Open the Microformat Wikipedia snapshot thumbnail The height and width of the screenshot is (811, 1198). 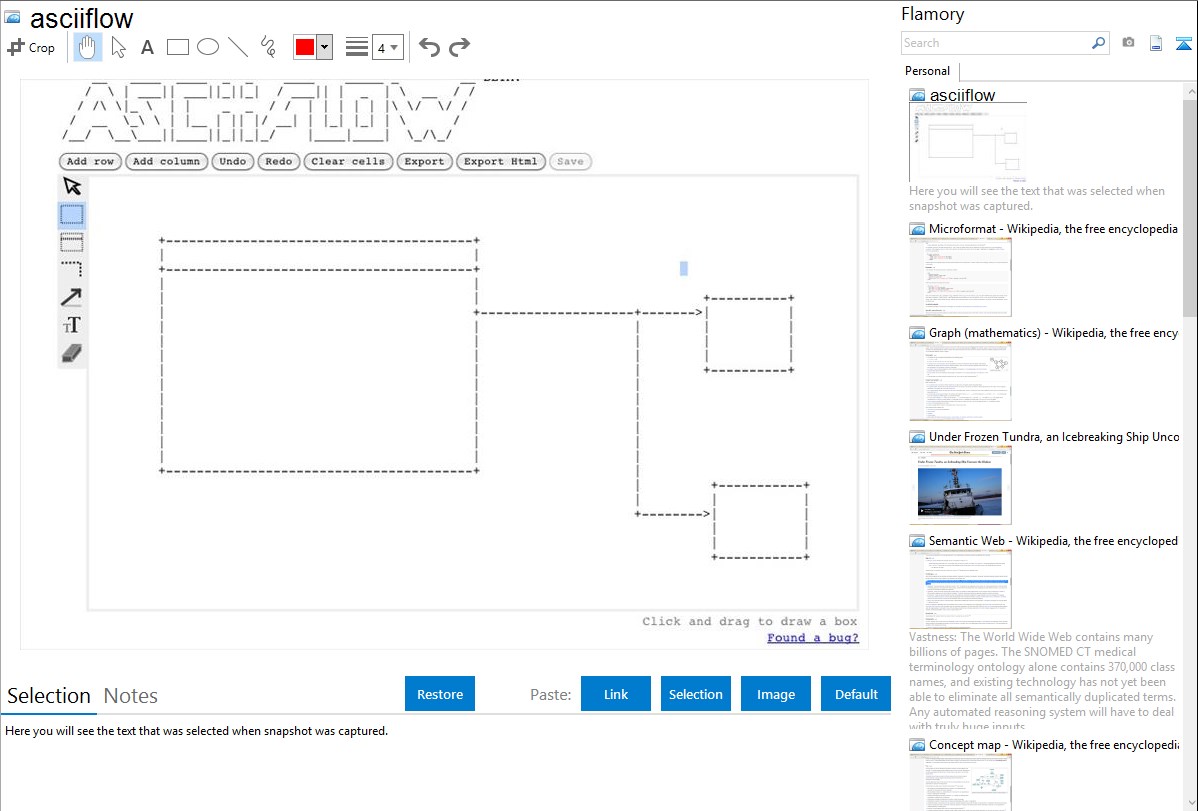960,277
